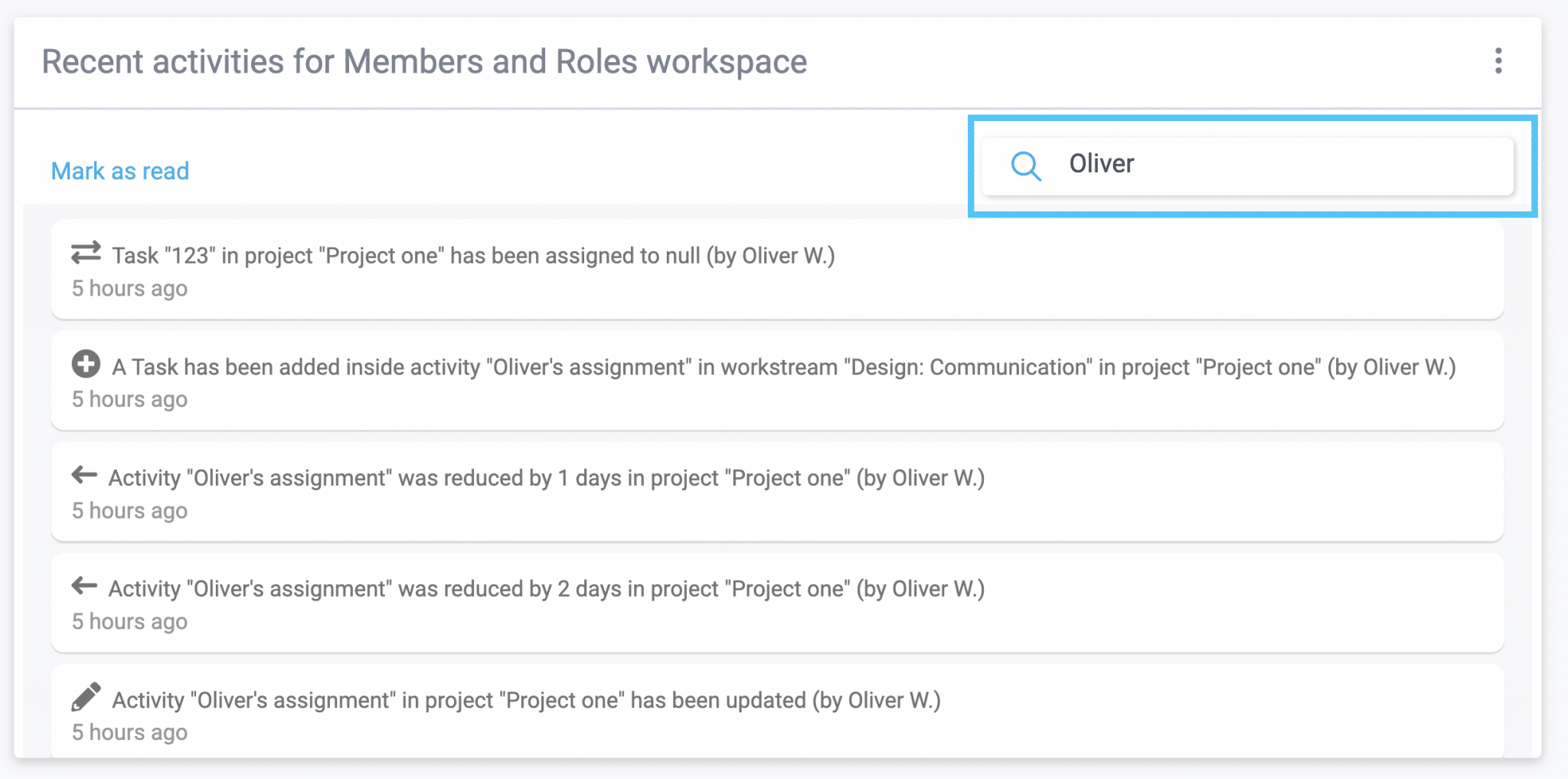The height and width of the screenshot is (779, 1568).
Task: Click 5 hours ago under 2 days entry
Action: (x=129, y=622)
